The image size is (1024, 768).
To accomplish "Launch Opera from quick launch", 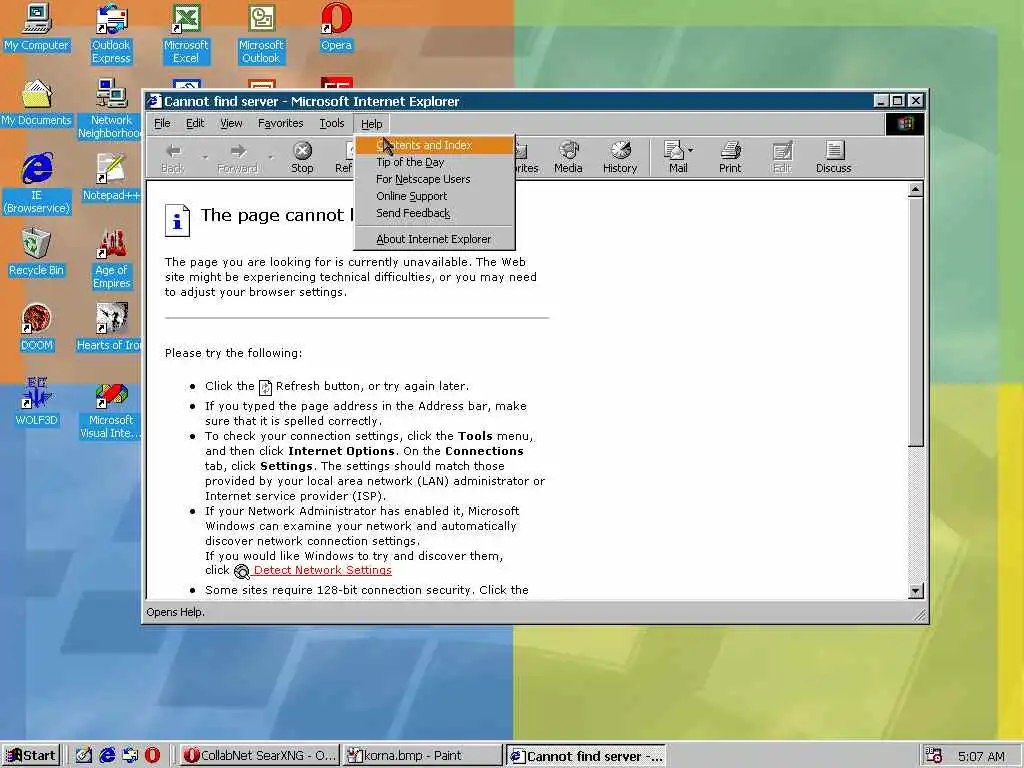I will click(x=152, y=756).
